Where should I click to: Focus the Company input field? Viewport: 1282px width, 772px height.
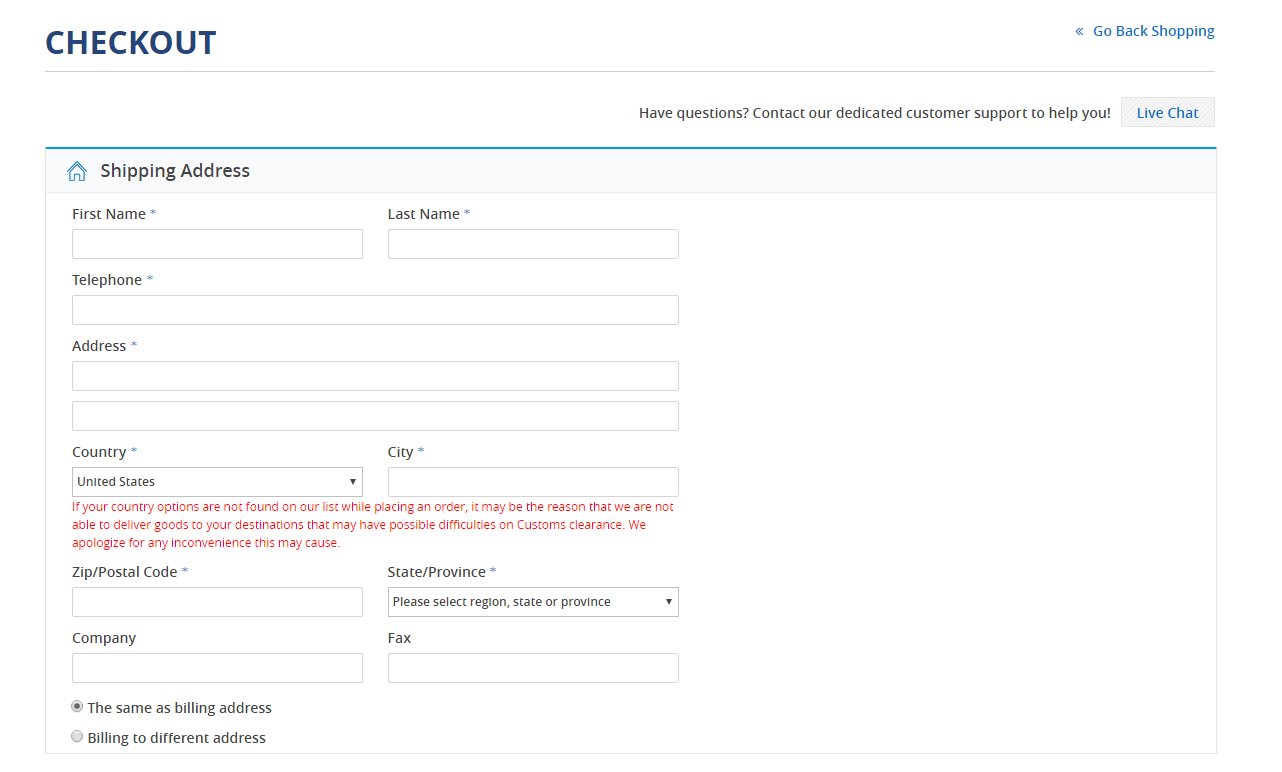[x=217, y=668]
